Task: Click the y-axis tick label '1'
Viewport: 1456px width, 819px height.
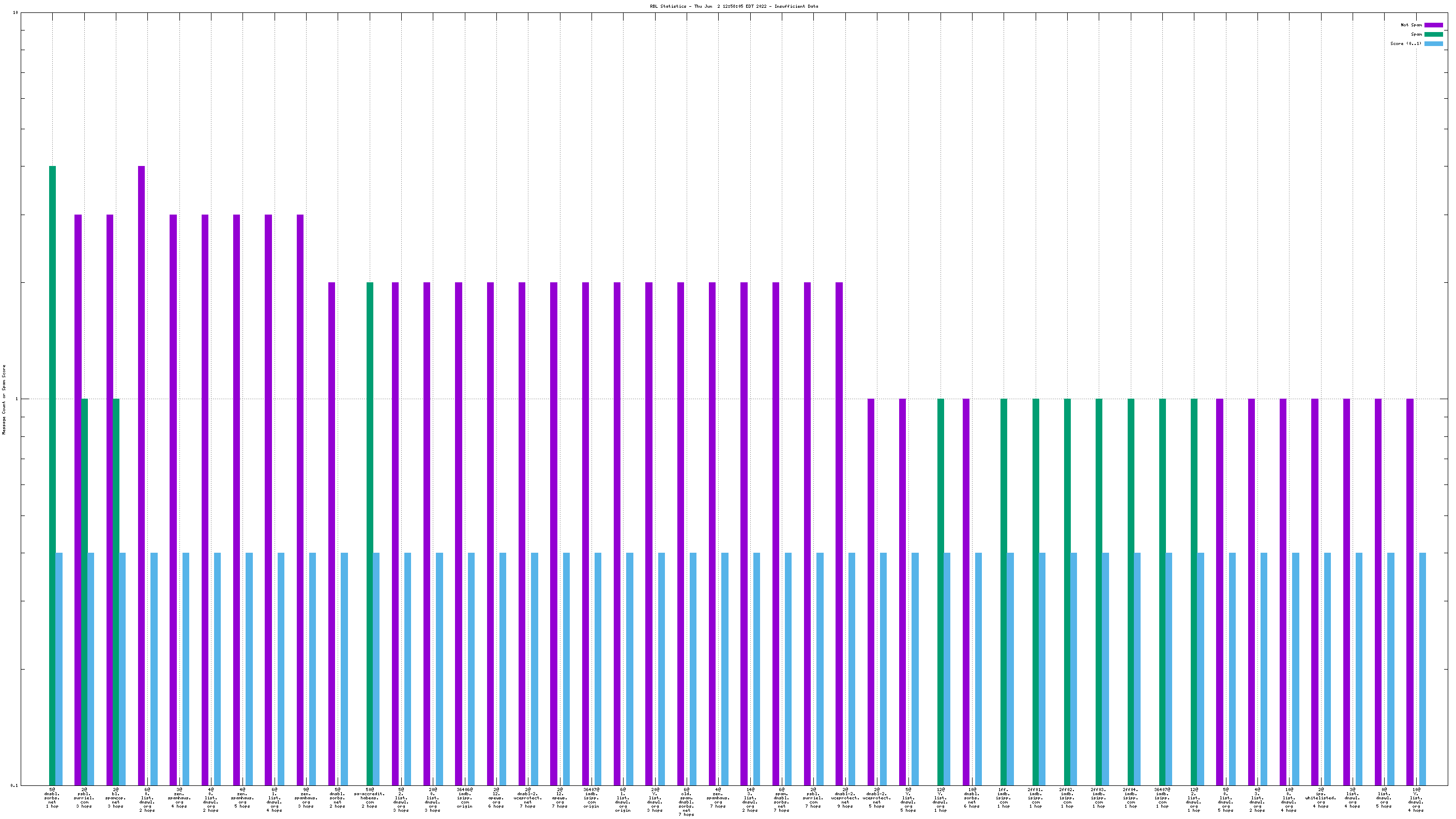Action: (x=17, y=399)
